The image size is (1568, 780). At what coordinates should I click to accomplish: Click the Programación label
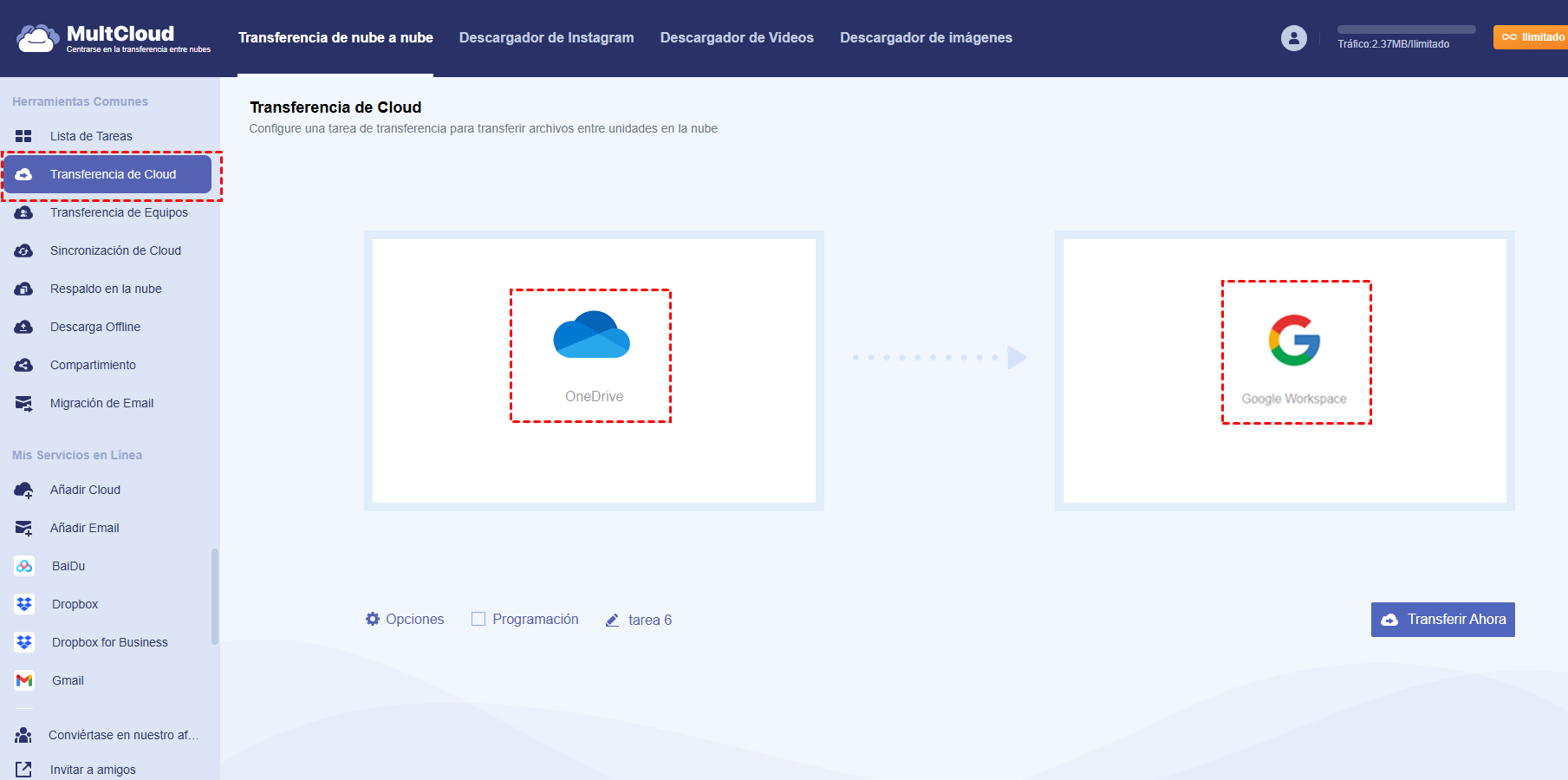(x=536, y=619)
